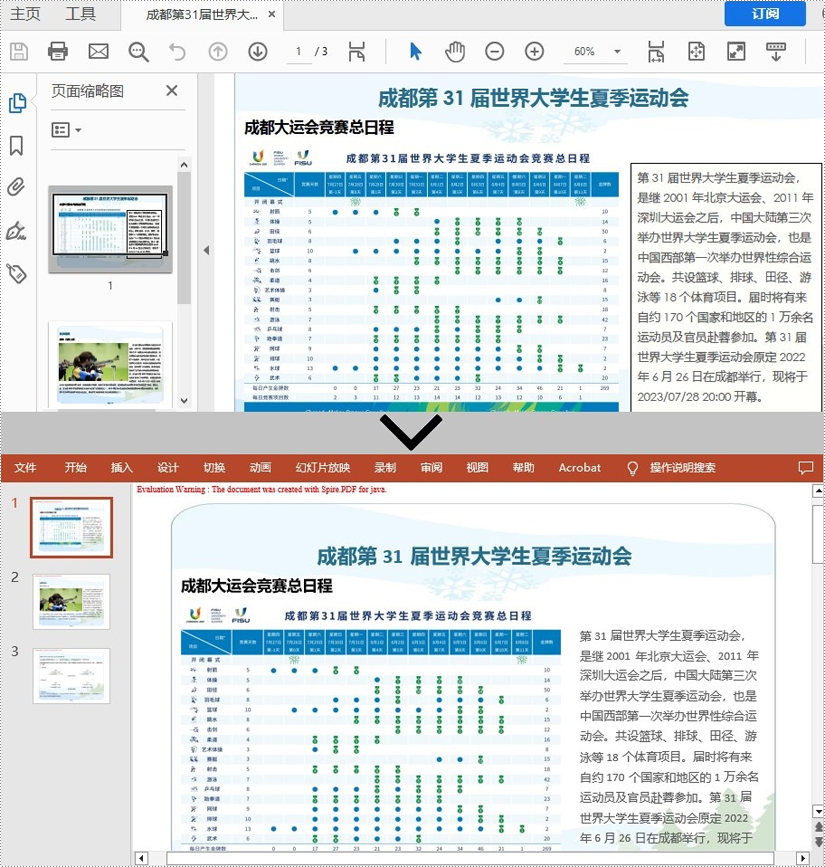Click the PowerPoint horizontal scrollbar track
This screenshot has width=825, height=867.
point(472,858)
